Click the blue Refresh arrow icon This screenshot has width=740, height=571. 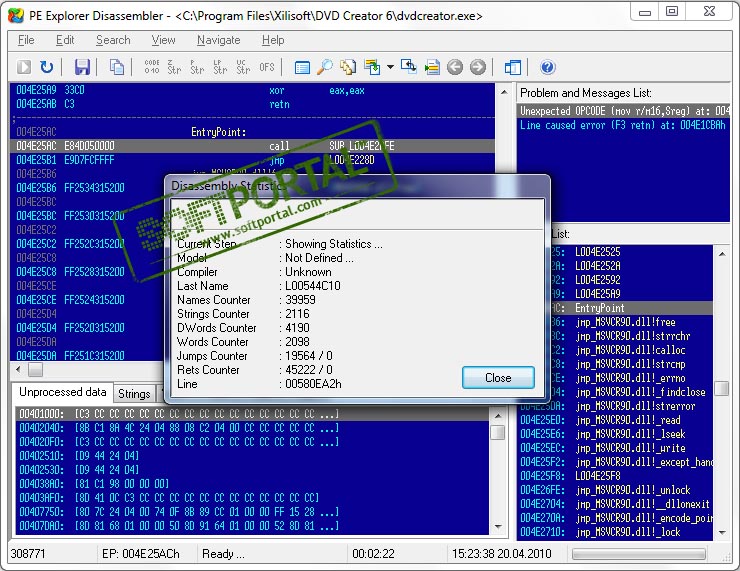click(46, 67)
